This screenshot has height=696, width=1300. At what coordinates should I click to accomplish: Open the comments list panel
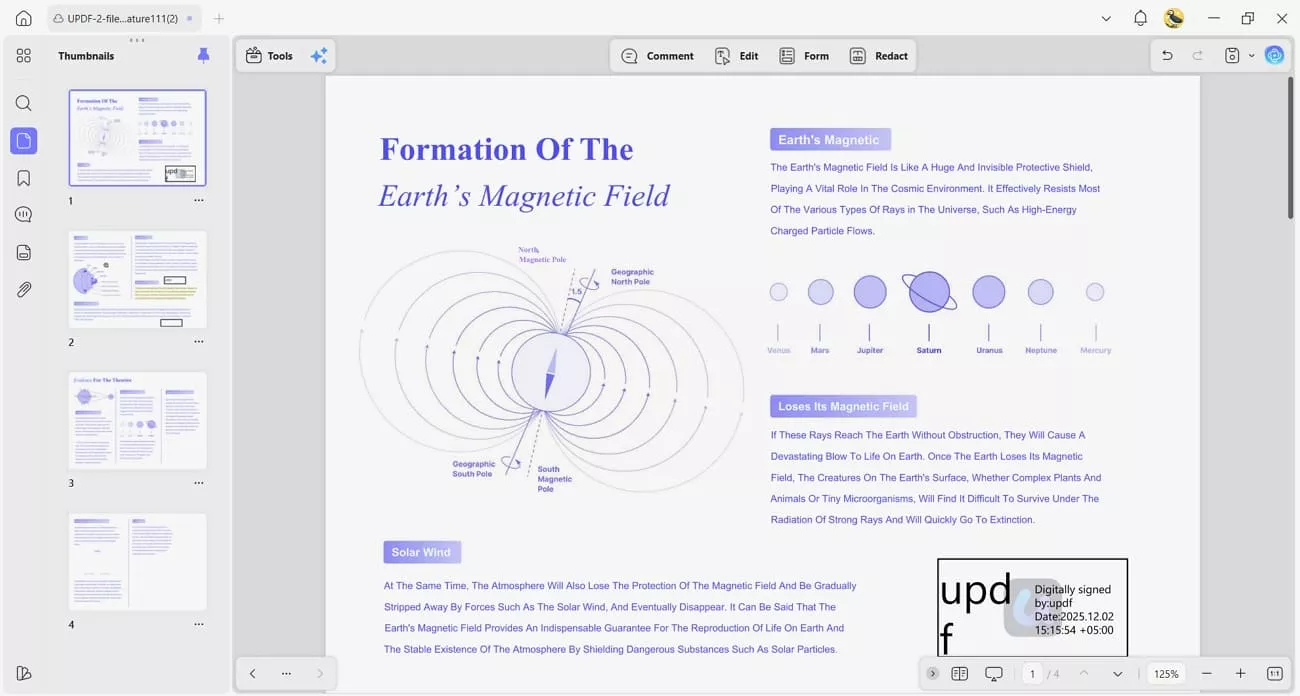(23, 214)
